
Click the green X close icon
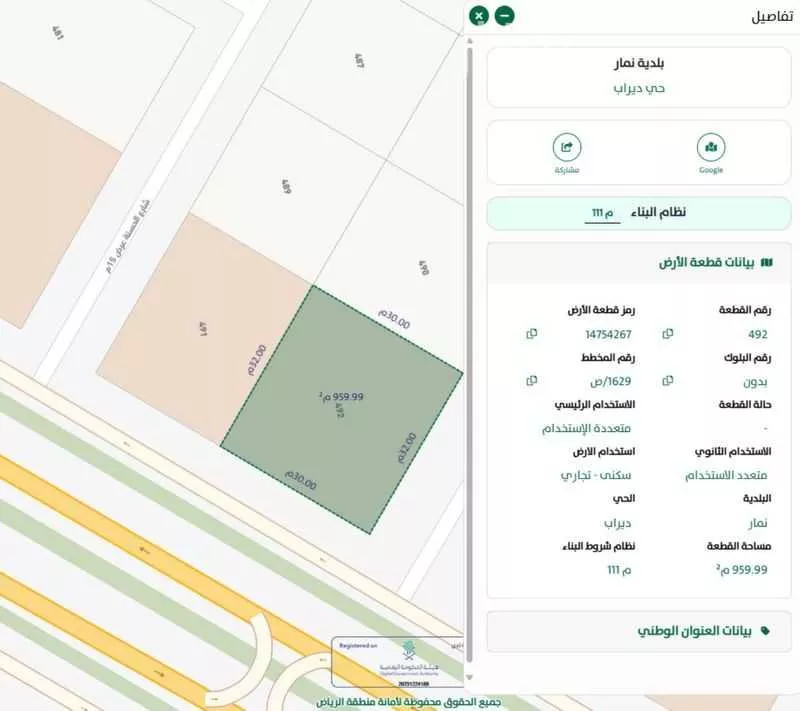477,15
